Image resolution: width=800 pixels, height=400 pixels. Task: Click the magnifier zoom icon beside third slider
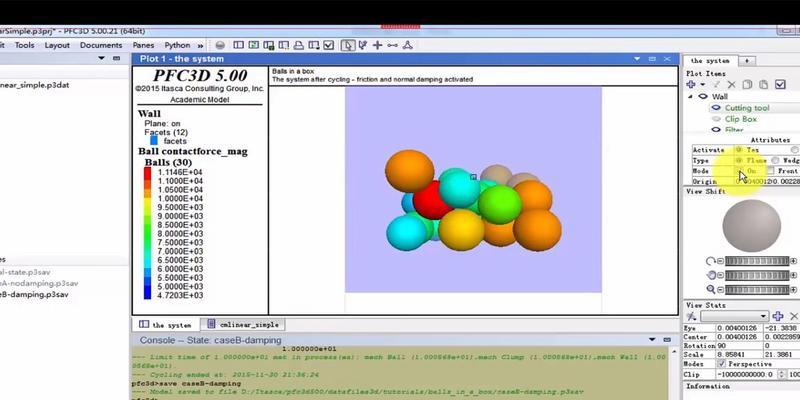tap(710, 290)
